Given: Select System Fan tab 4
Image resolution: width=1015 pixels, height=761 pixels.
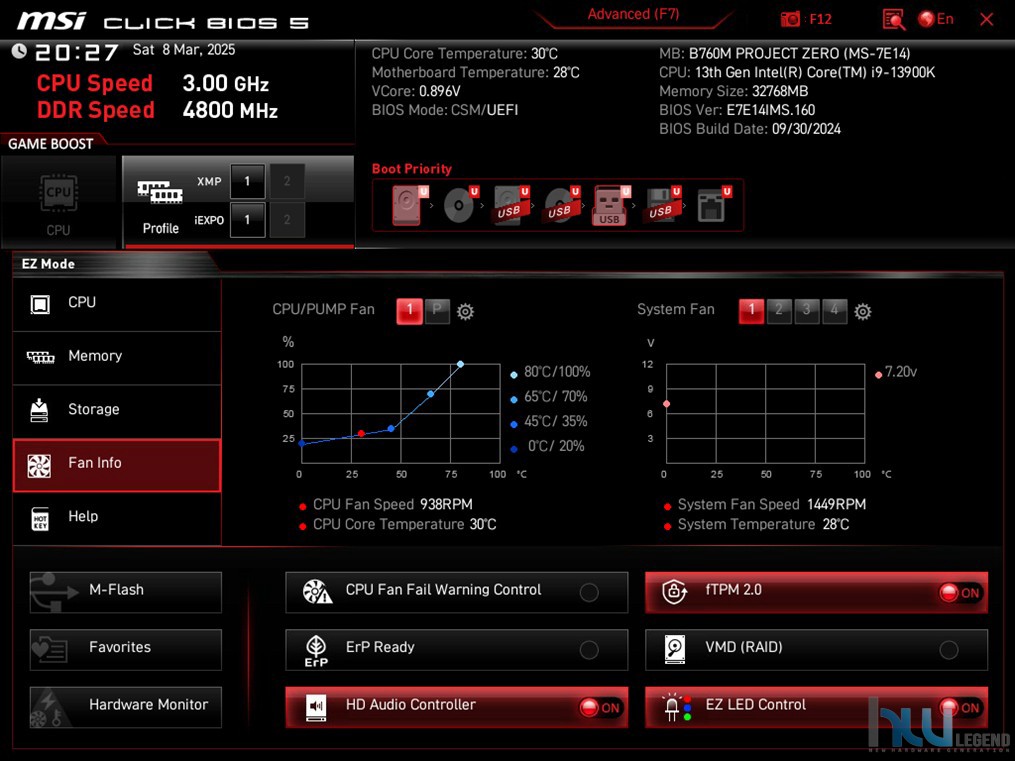Looking at the screenshot, I should point(834,311).
